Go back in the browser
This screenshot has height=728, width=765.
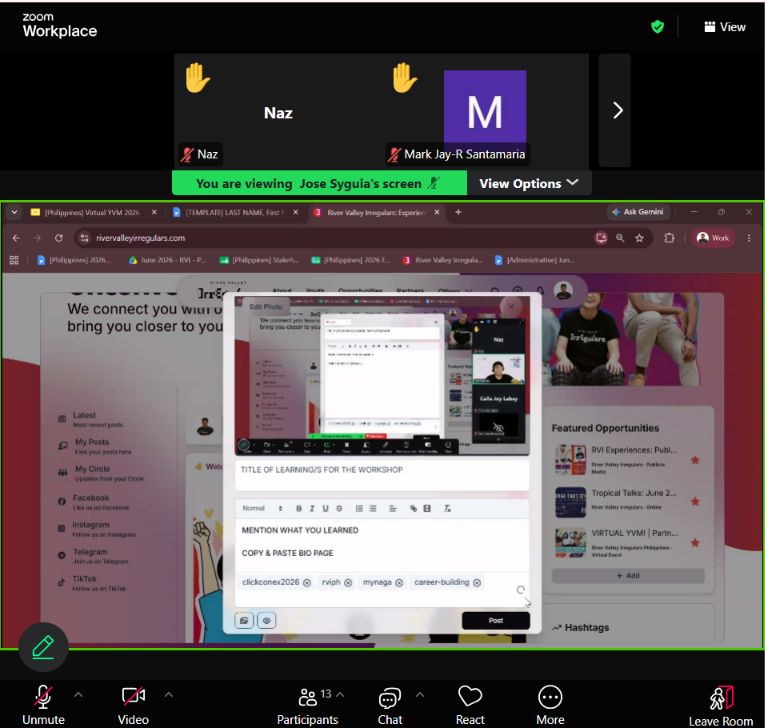coord(16,238)
